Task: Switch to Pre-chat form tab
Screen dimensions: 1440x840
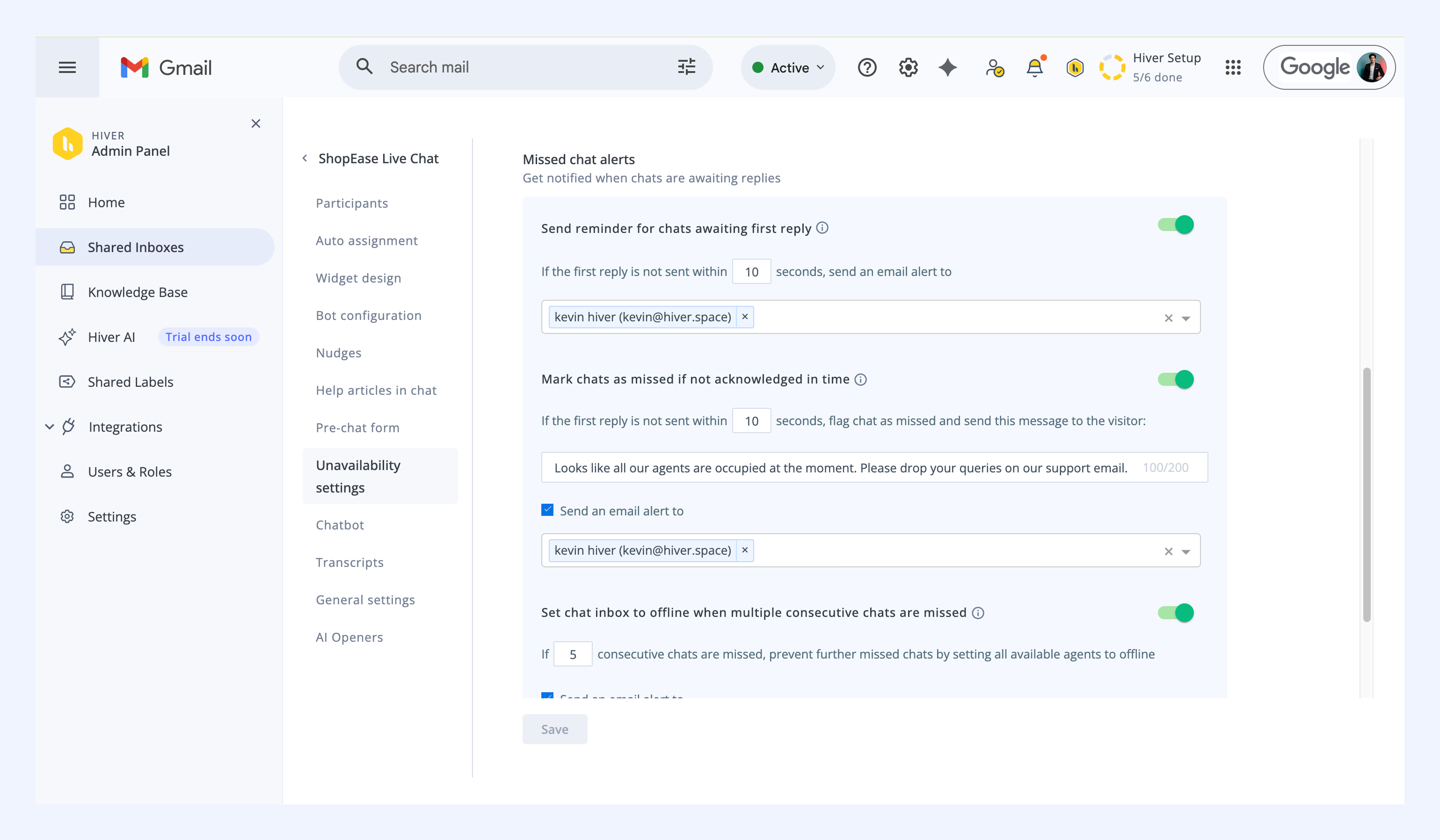Action: (x=357, y=427)
